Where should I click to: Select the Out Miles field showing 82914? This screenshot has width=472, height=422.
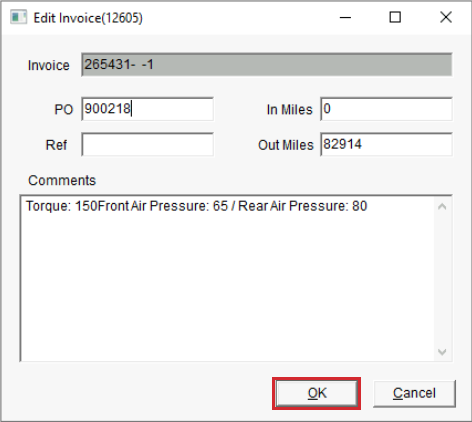pos(386,144)
